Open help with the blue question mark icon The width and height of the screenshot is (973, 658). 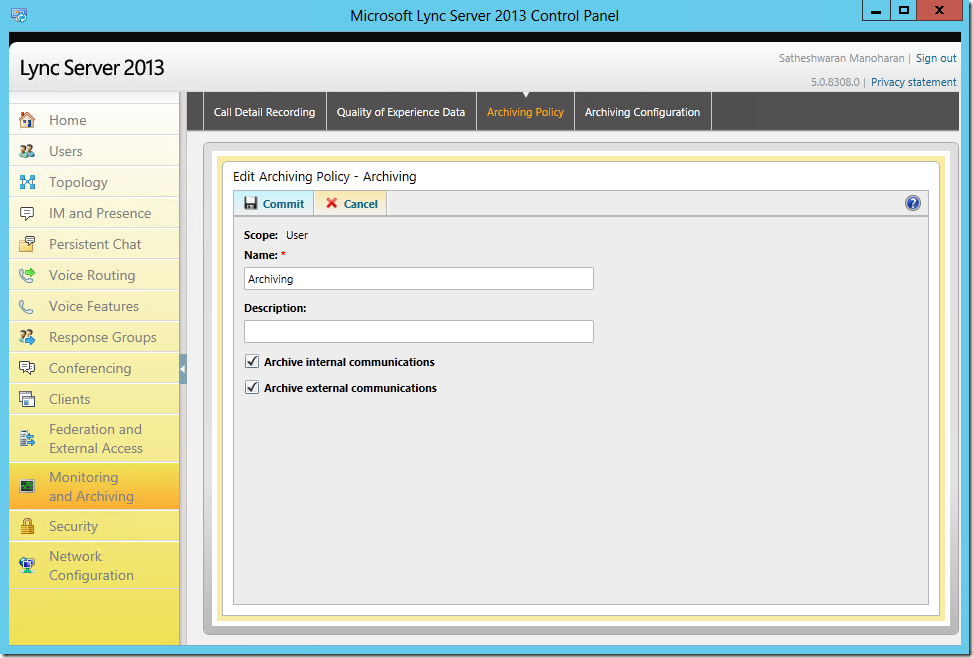912,203
